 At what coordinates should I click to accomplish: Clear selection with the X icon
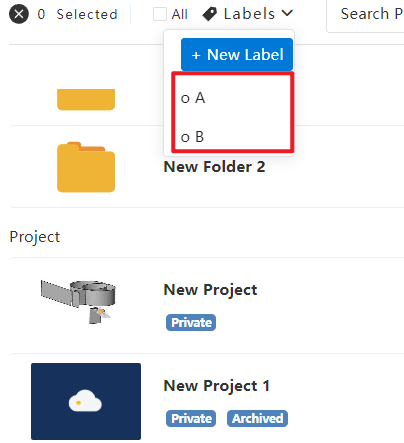(x=19, y=14)
